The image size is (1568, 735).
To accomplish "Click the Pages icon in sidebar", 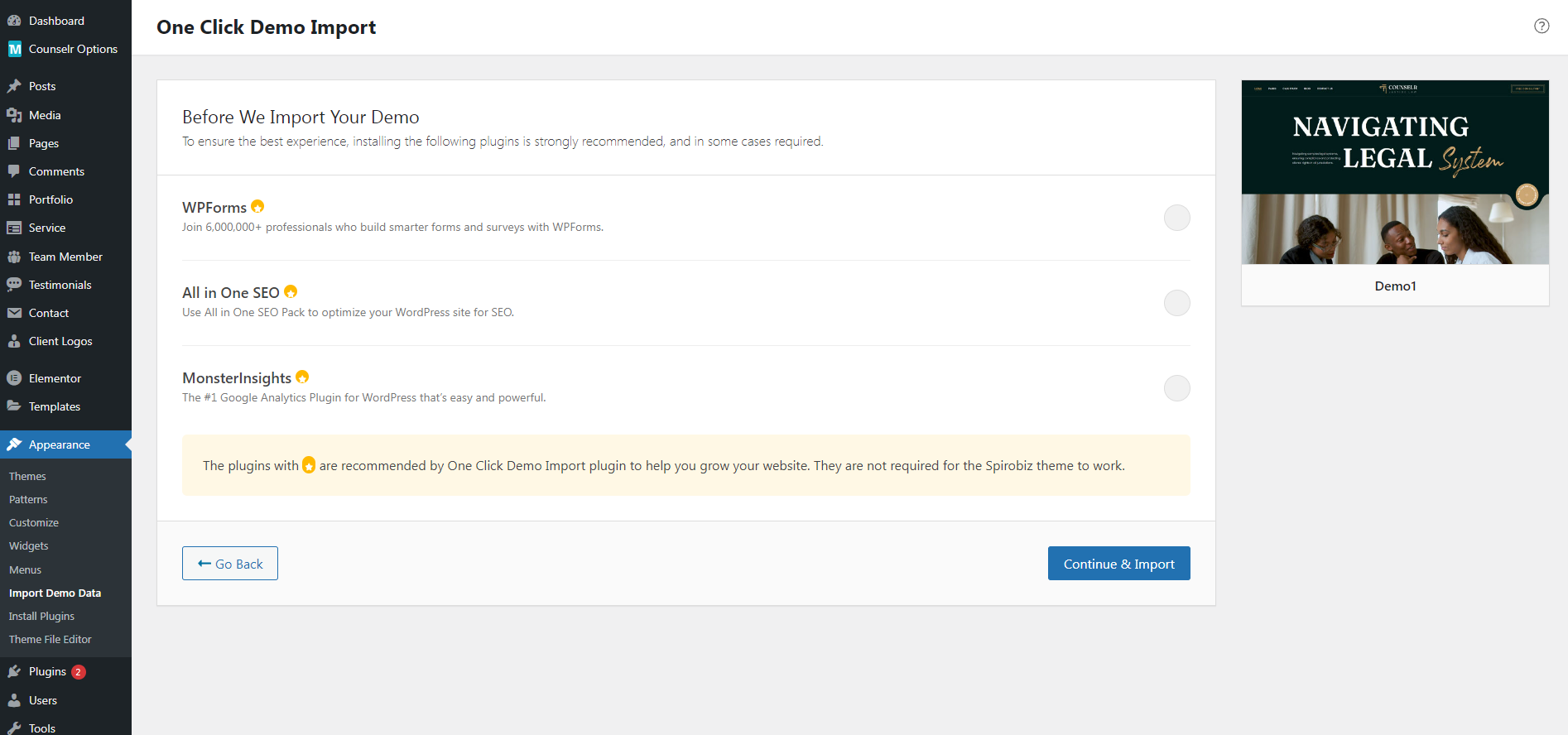I will pos(14,143).
